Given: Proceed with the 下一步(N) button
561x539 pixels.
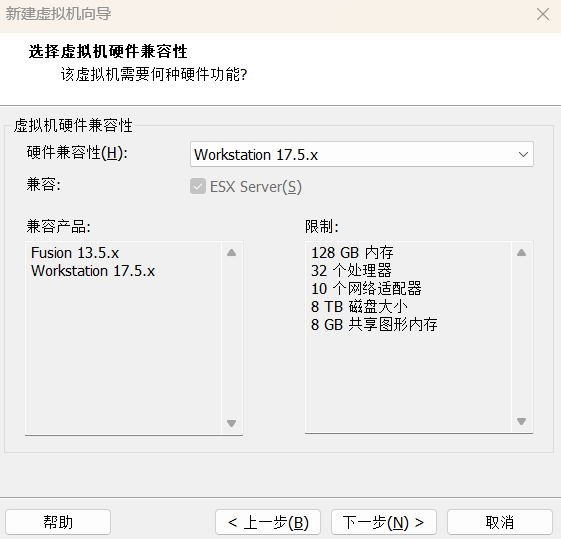Looking at the screenshot, I should (384, 522).
